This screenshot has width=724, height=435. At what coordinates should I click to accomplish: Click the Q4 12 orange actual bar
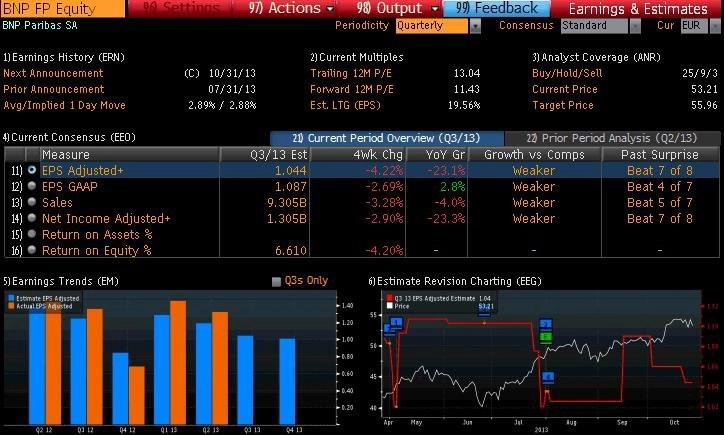[137, 395]
